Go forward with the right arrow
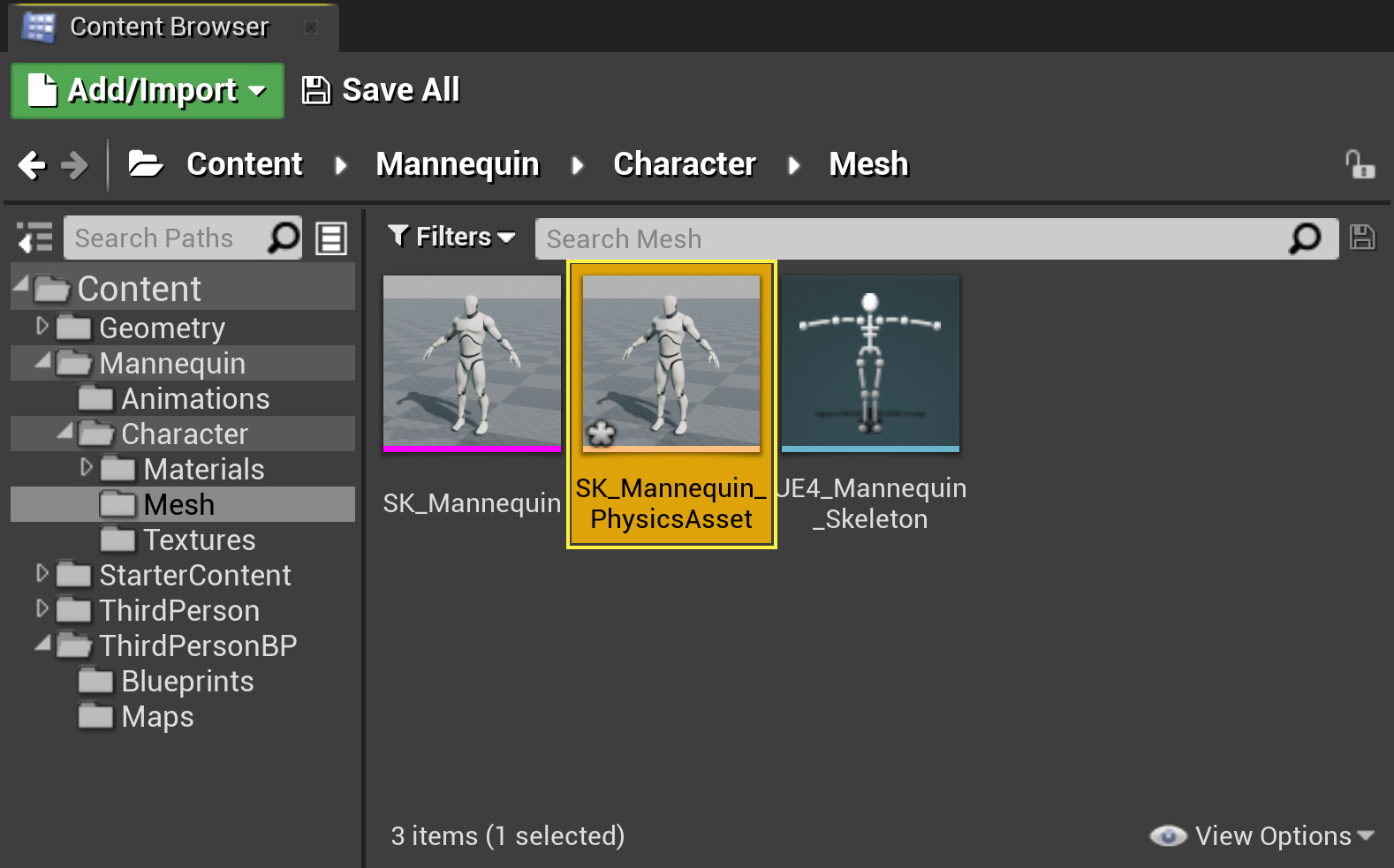Viewport: 1394px width, 868px height. tap(74, 164)
